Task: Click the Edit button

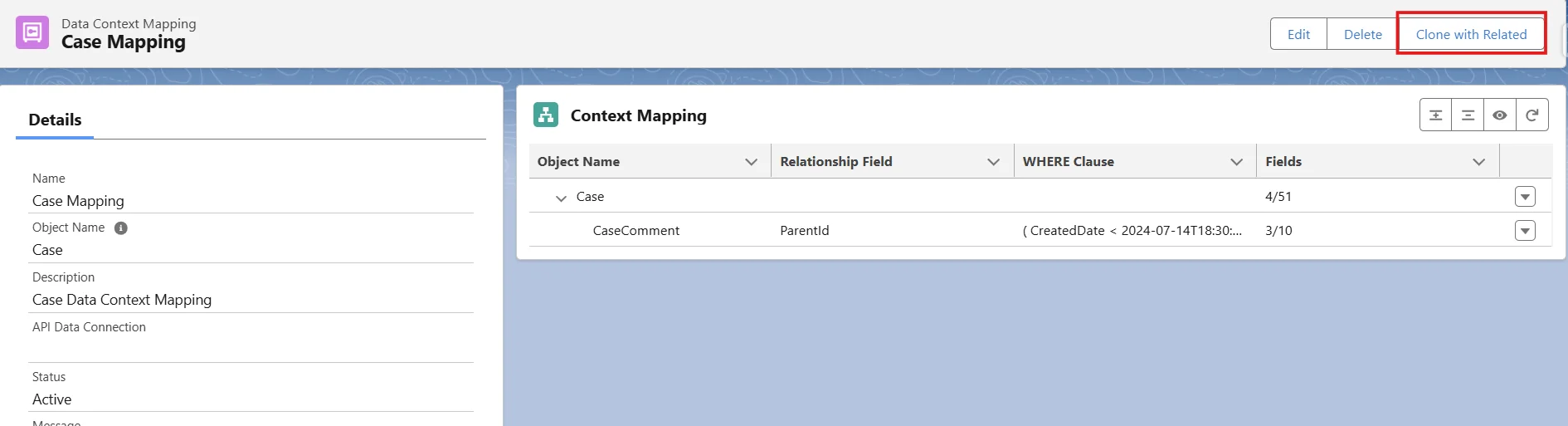Action: [1298, 34]
